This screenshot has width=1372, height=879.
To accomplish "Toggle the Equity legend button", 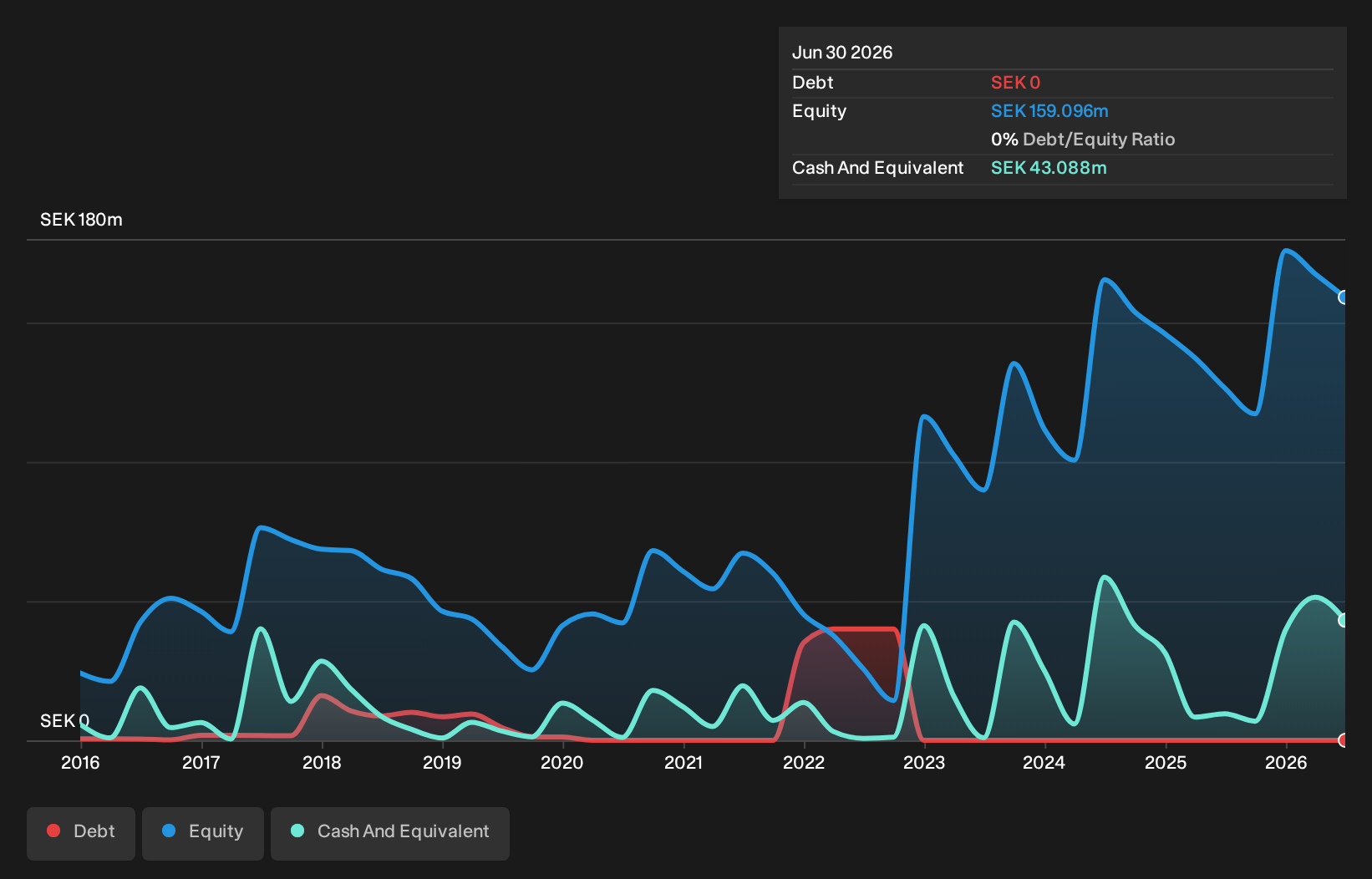I will [203, 833].
